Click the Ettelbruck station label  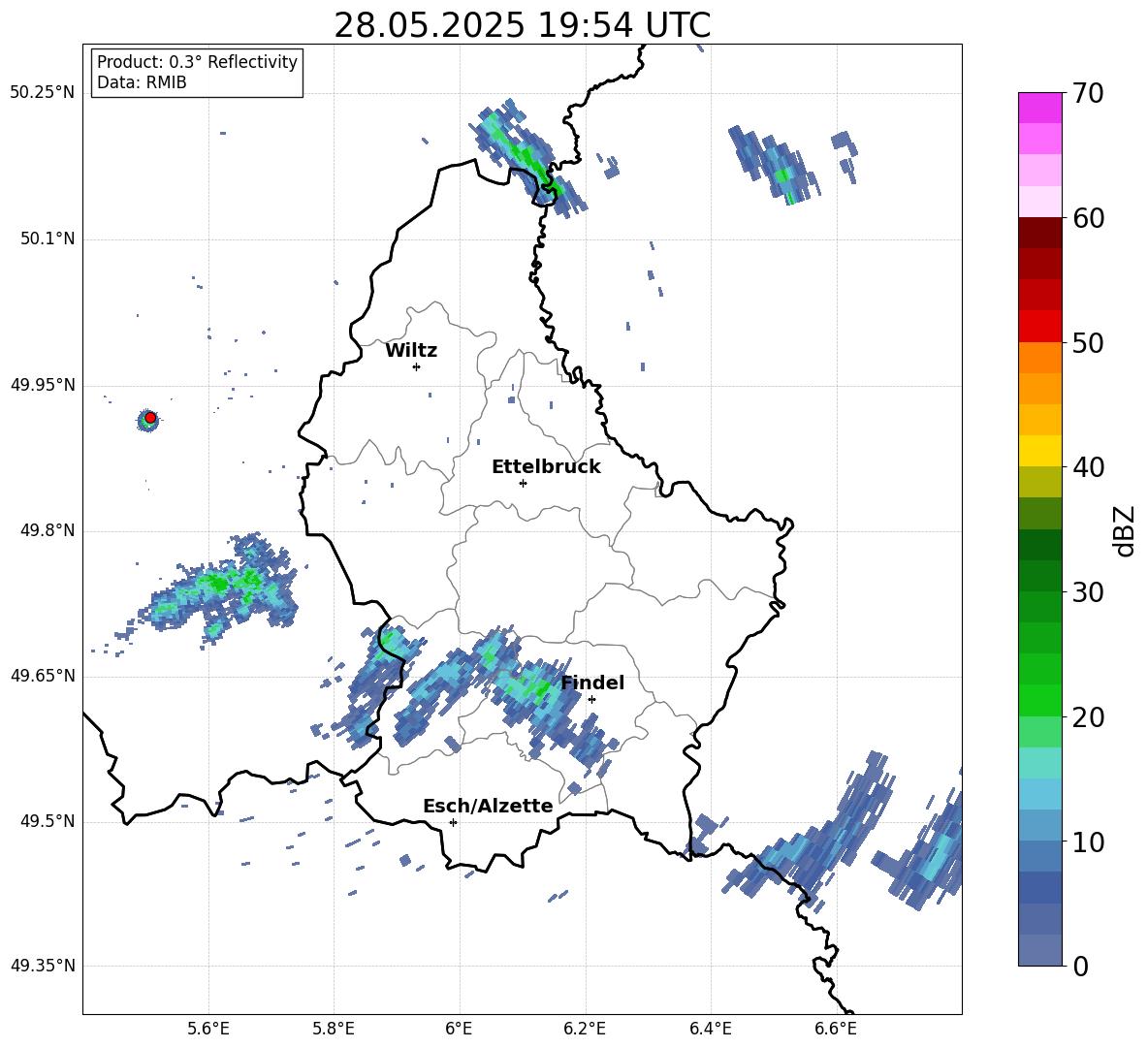[546, 467]
